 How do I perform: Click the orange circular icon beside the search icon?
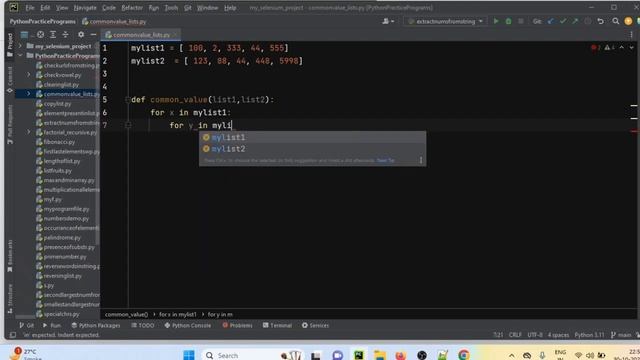coord(628,21)
